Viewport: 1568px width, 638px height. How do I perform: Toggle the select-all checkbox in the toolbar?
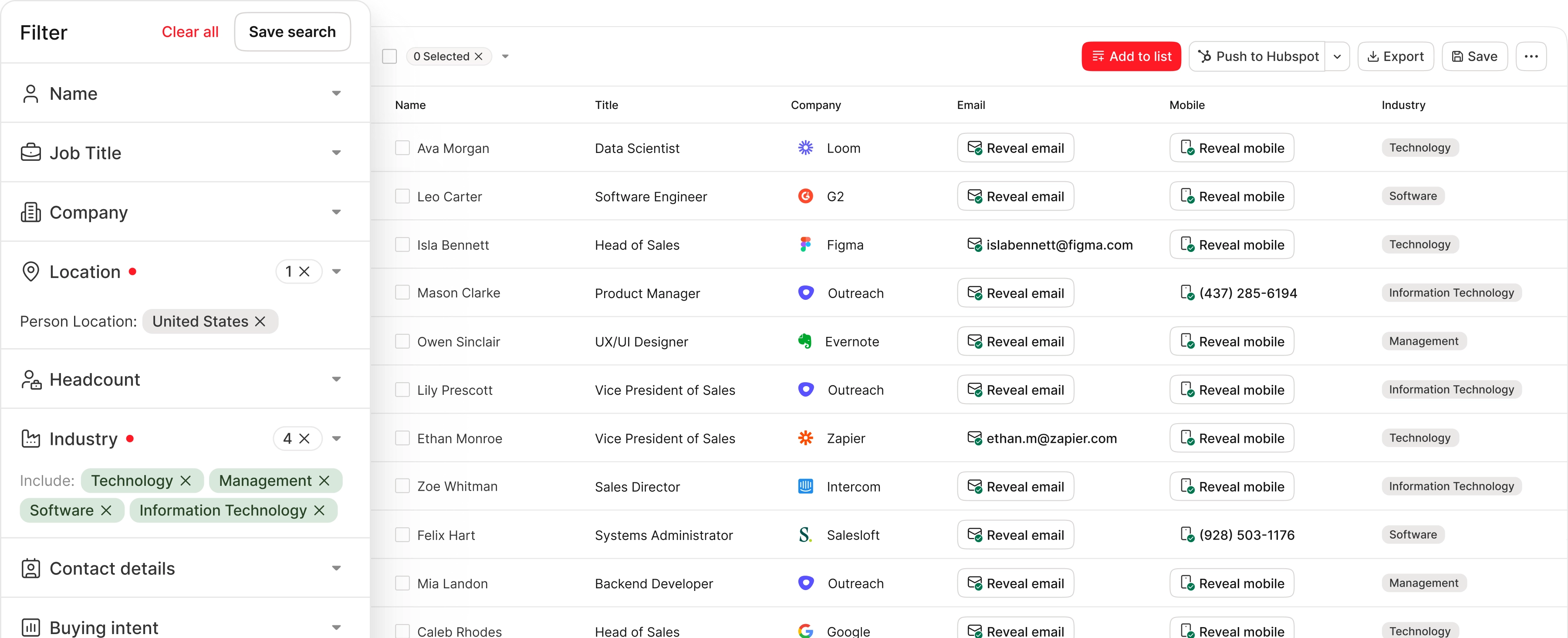pos(389,57)
